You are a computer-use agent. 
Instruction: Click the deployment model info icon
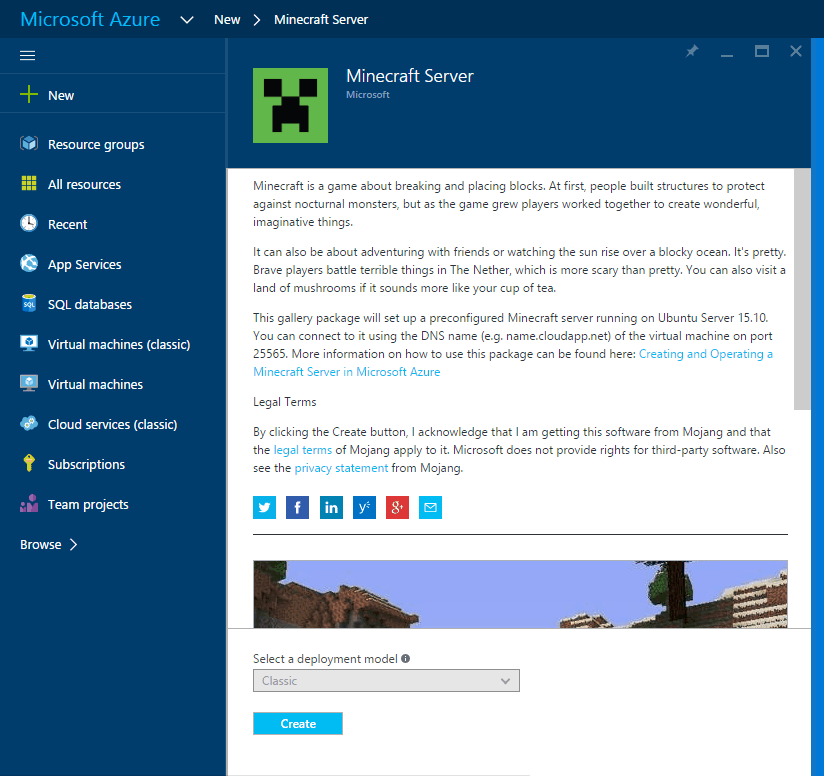(x=406, y=658)
